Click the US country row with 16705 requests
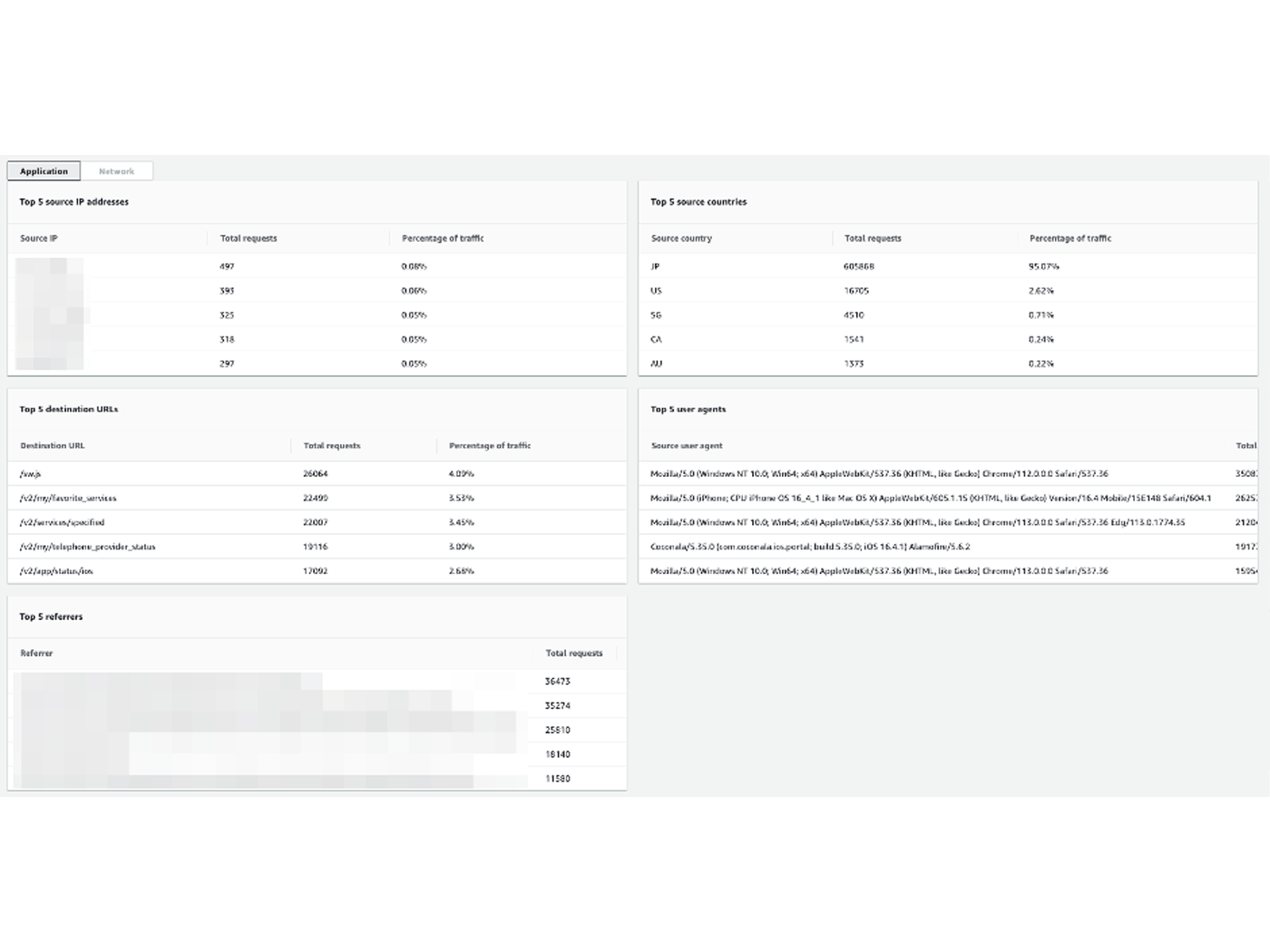This screenshot has width=1270, height=952. point(655,290)
